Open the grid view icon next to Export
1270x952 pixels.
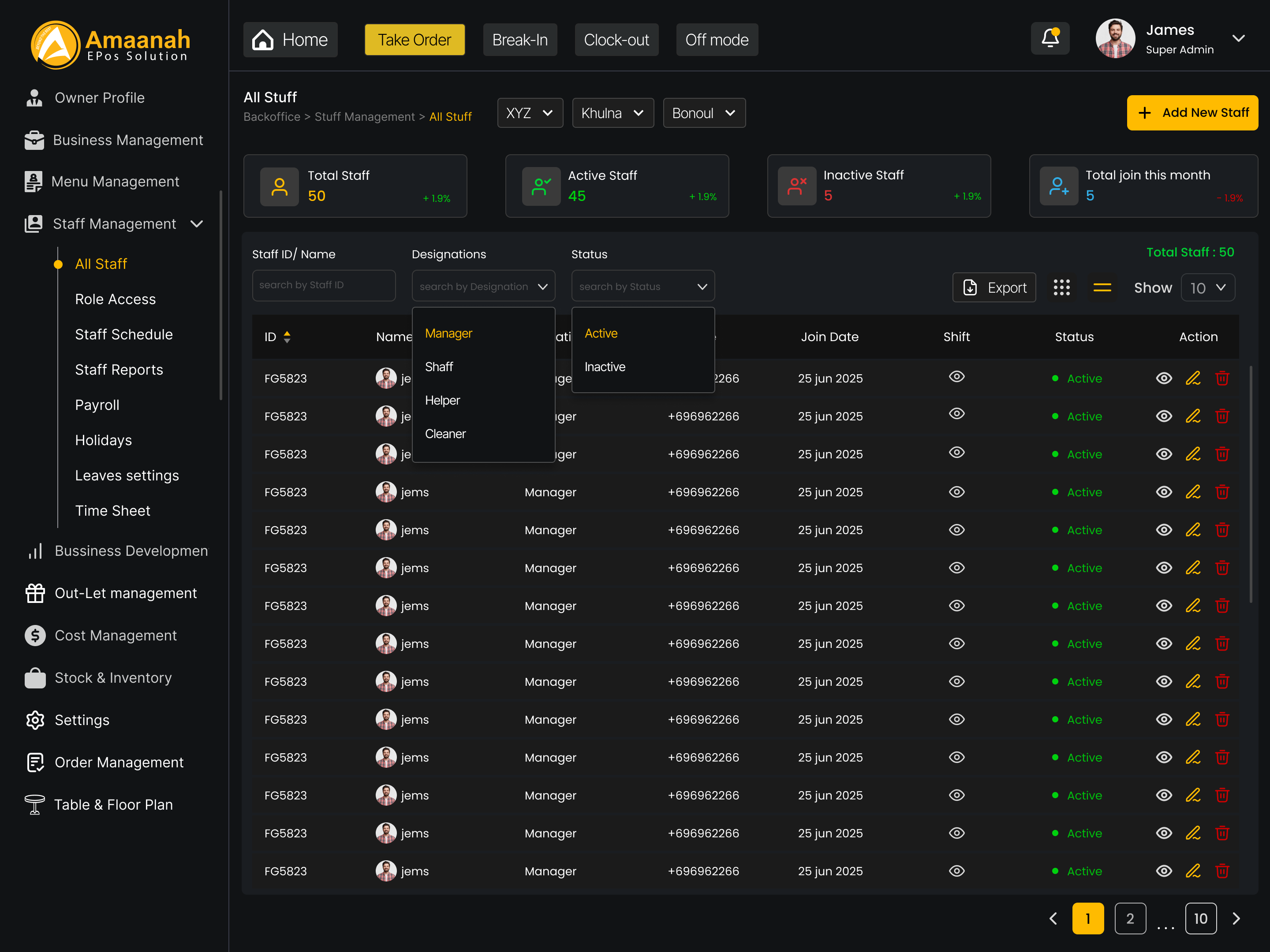(x=1061, y=287)
